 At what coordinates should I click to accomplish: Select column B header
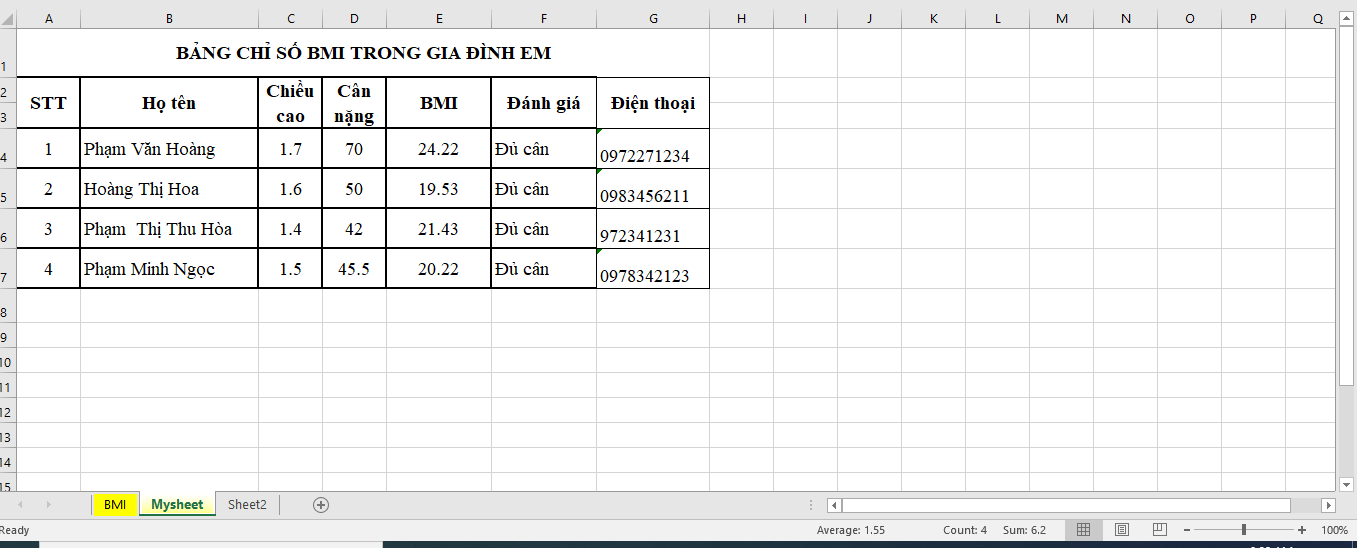pyautogui.click(x=169, y=19)
